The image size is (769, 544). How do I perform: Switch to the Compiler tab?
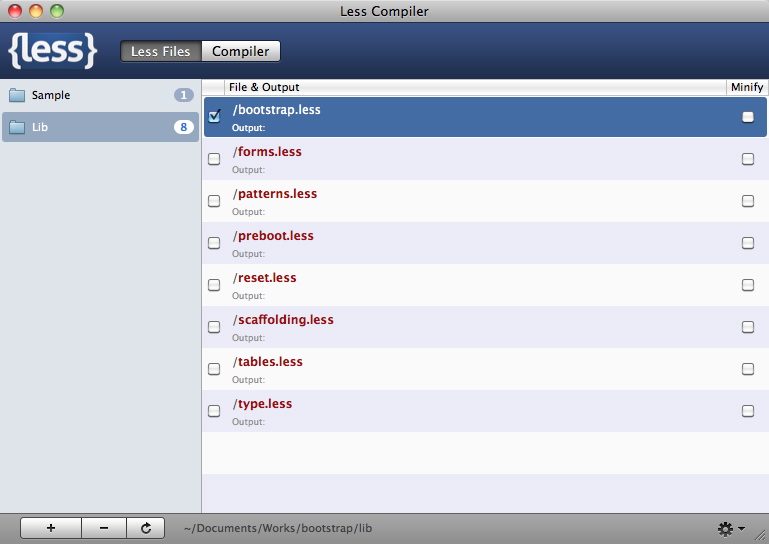coord(240,51)
